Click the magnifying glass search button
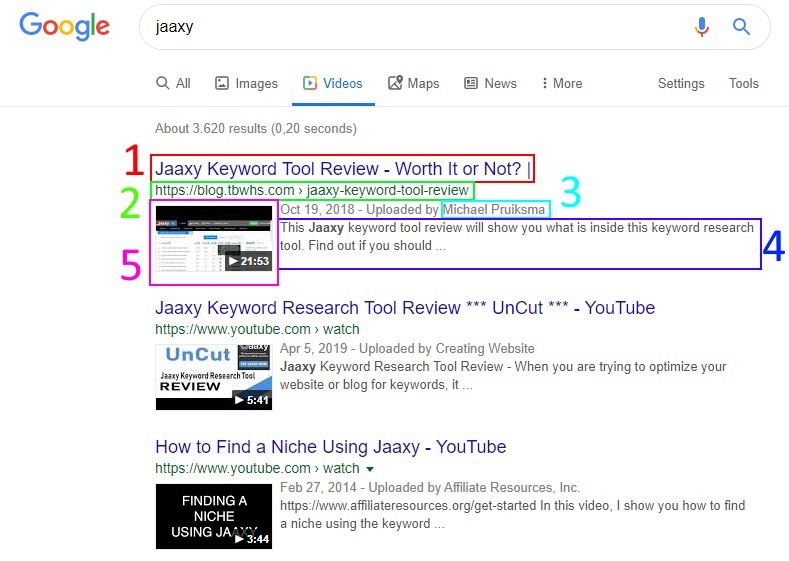 pos(741,26)
